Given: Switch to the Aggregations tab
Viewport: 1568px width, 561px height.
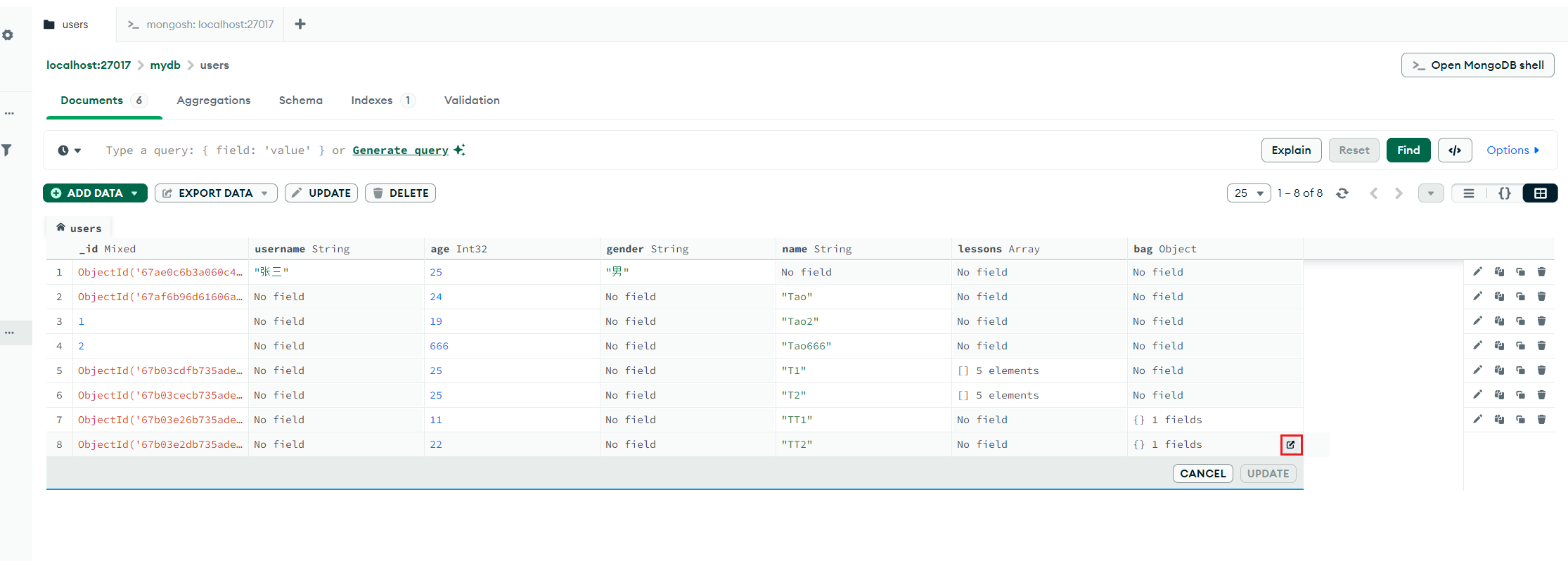Looking at the screenshot, I should point(213,101).
